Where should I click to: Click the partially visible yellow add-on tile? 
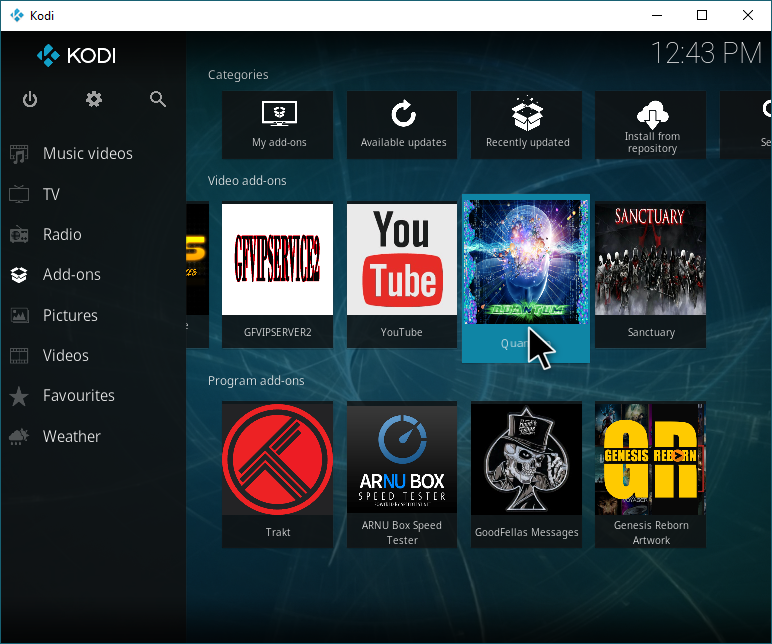[198, 276]
